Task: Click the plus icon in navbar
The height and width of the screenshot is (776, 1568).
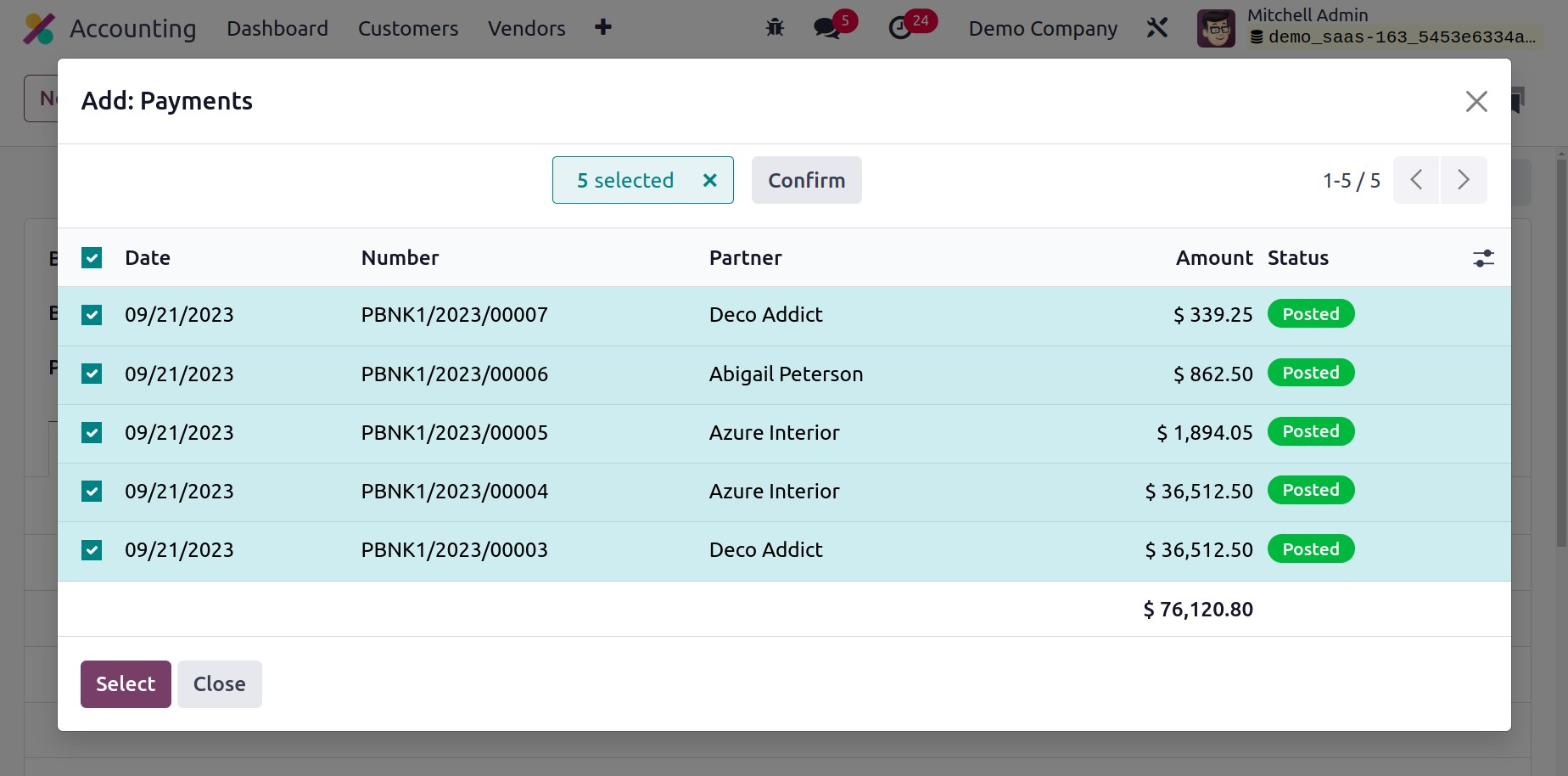Action: (x=603, y=28)
